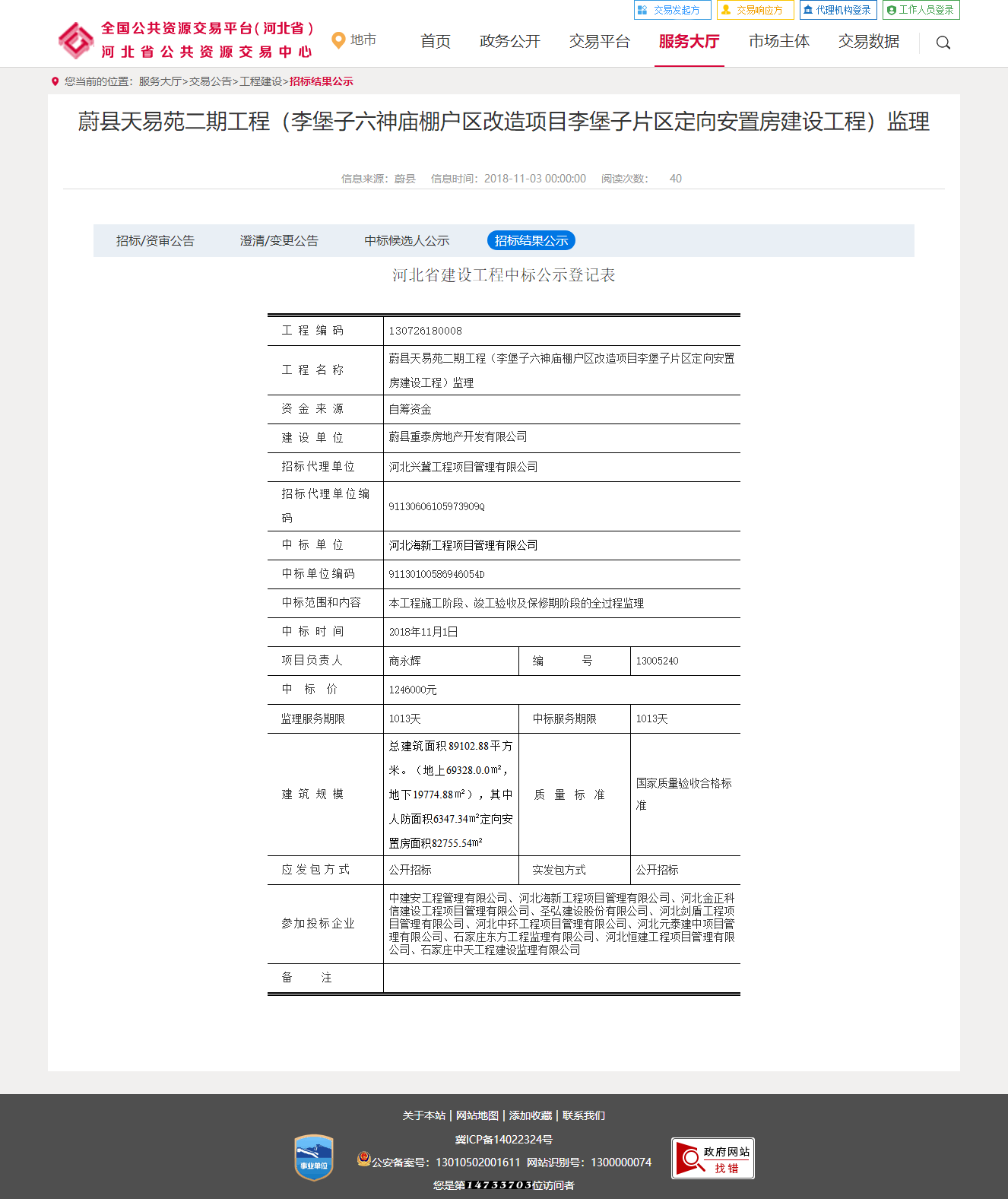Click the breadcrumb location pin icon

pos(55,81)
